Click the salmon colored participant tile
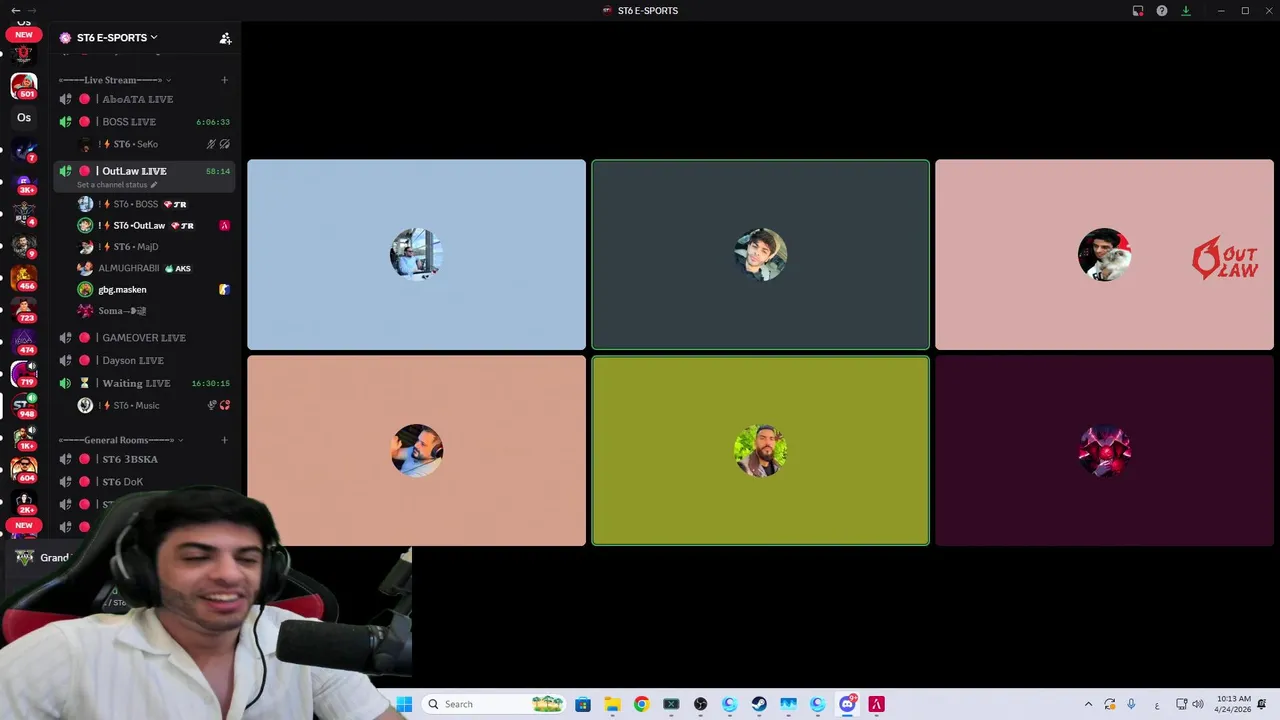This screenshot has height=720, width=1280. pyautogui.click(x=416, y=451)
